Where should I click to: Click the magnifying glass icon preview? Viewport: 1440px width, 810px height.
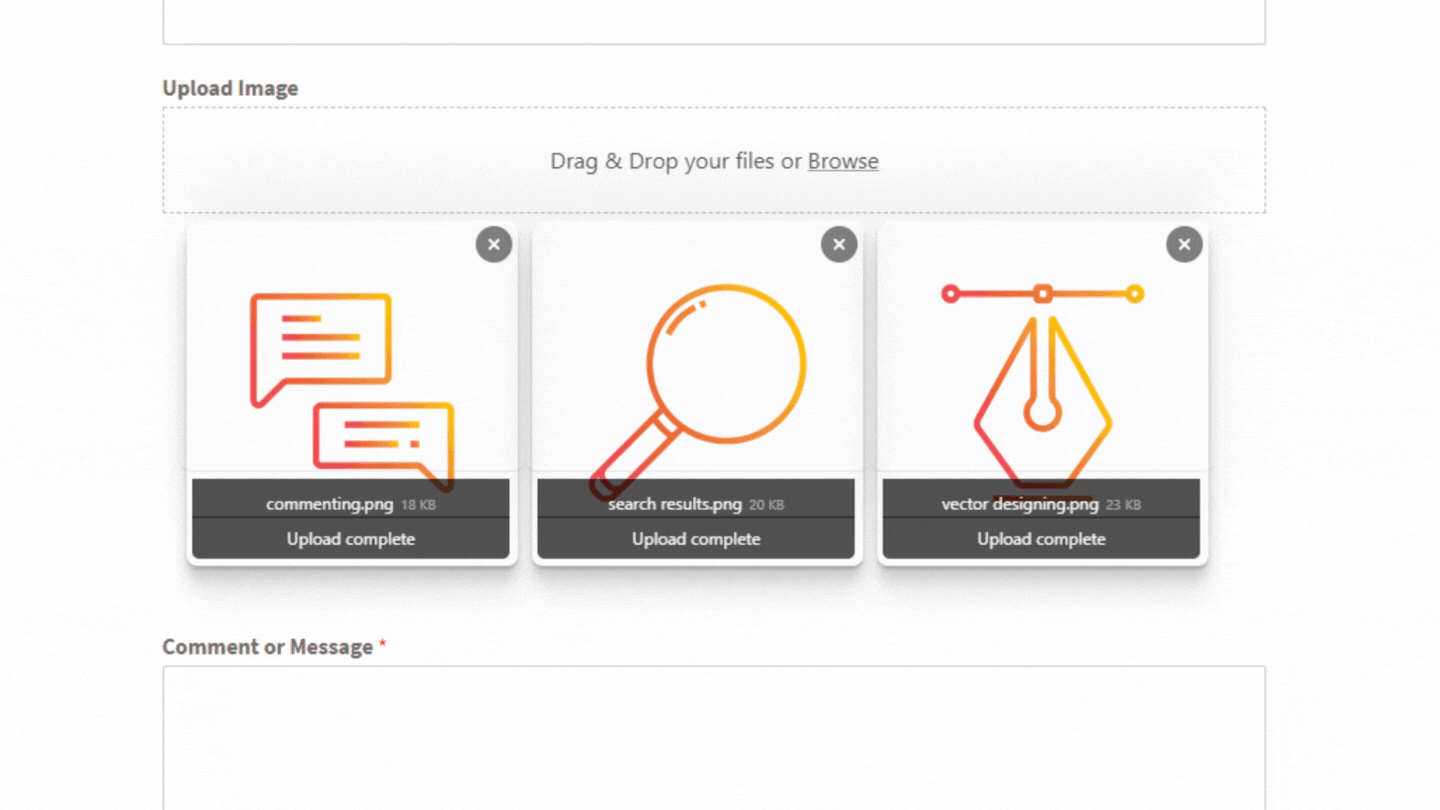[697, 392]
